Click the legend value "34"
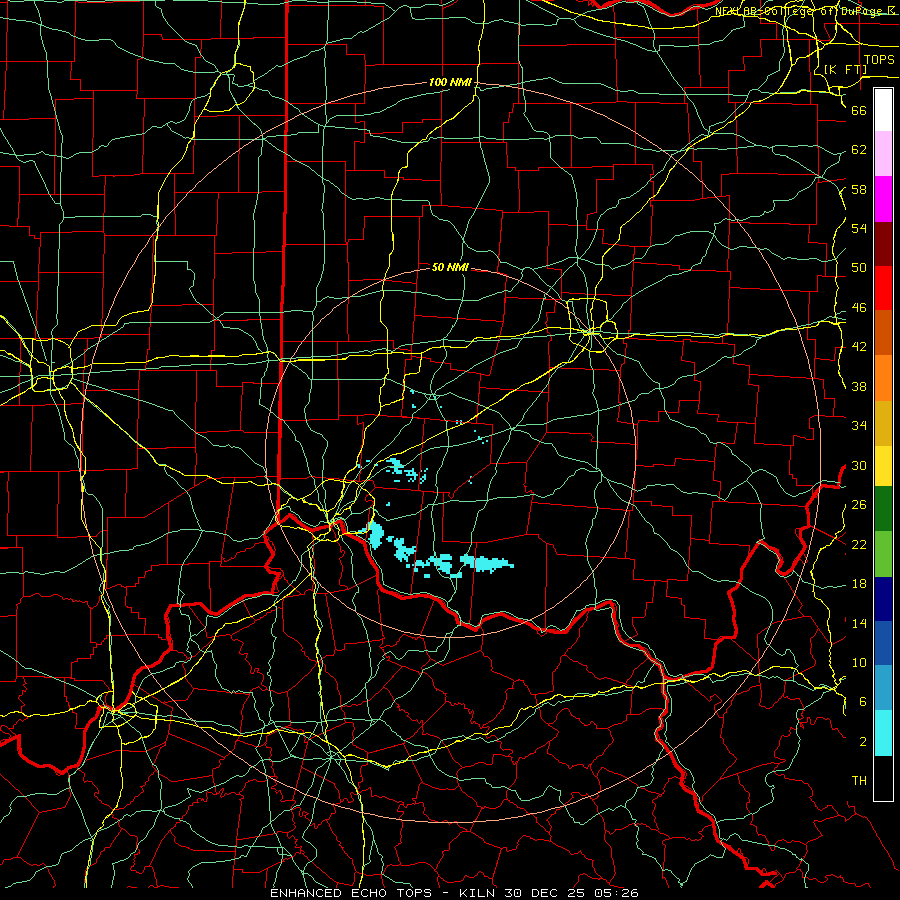This screenshot has width=900, height=900. click(x=859, y=426)
